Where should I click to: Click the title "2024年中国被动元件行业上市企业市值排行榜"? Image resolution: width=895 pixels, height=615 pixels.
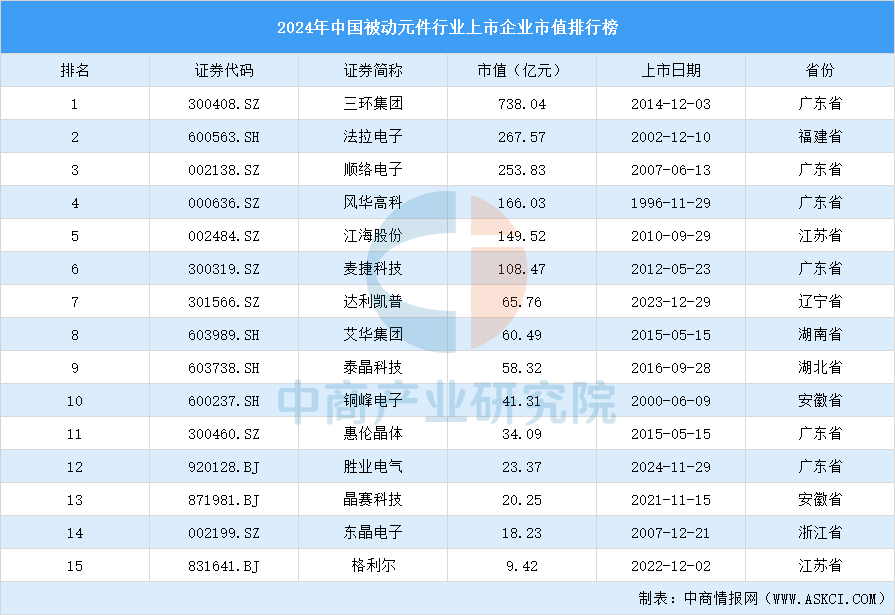448,27
